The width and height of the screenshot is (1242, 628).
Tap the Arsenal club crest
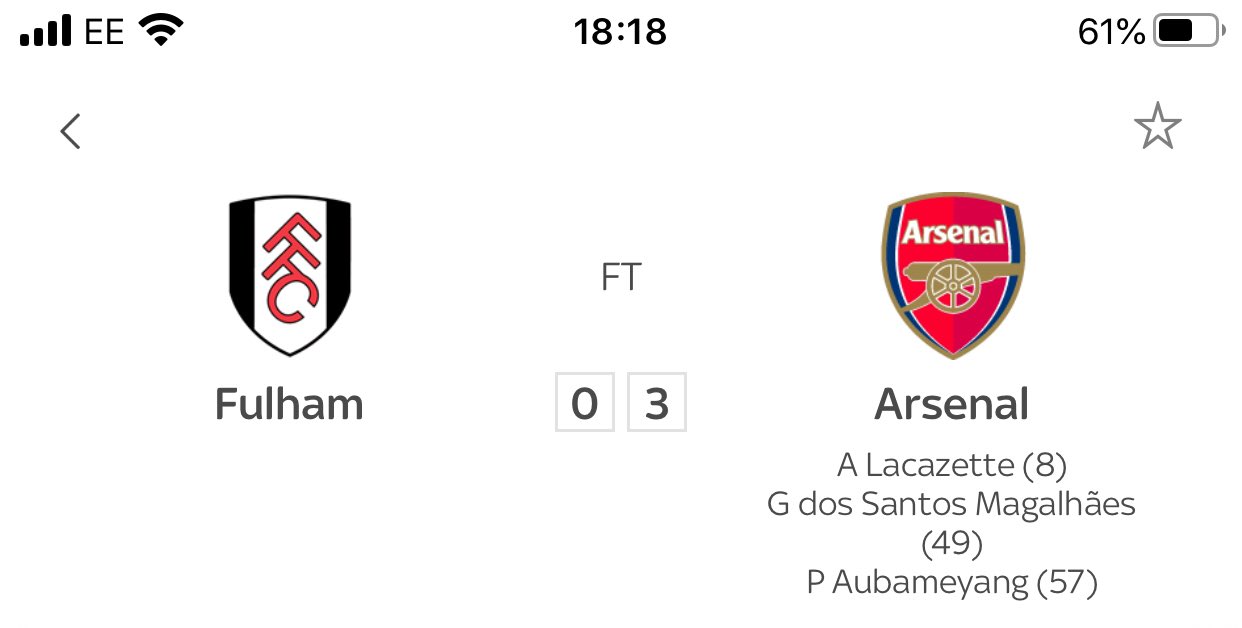[x=952, y=275]
